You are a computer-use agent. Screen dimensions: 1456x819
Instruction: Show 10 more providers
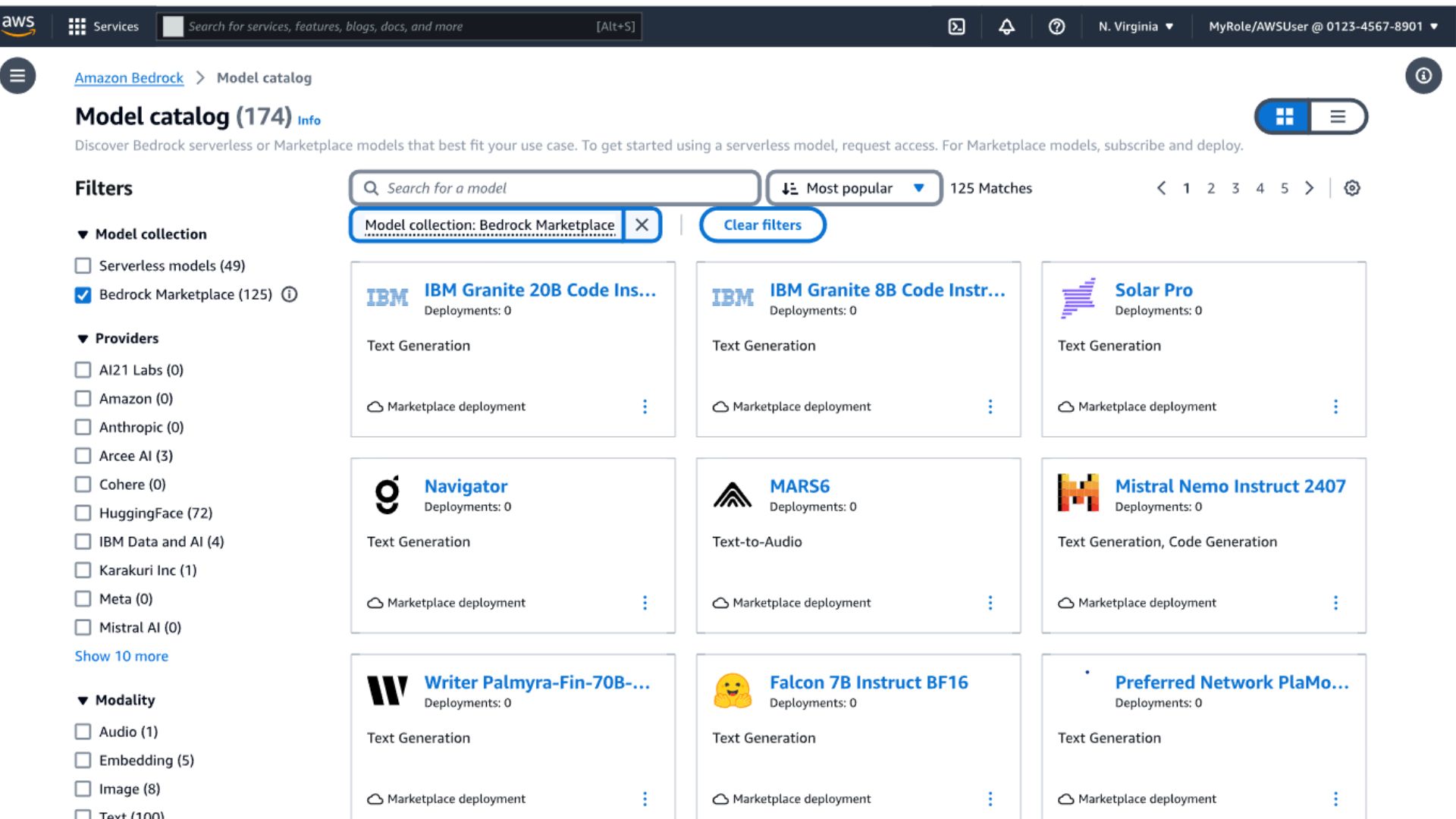[x=121, y=656]
